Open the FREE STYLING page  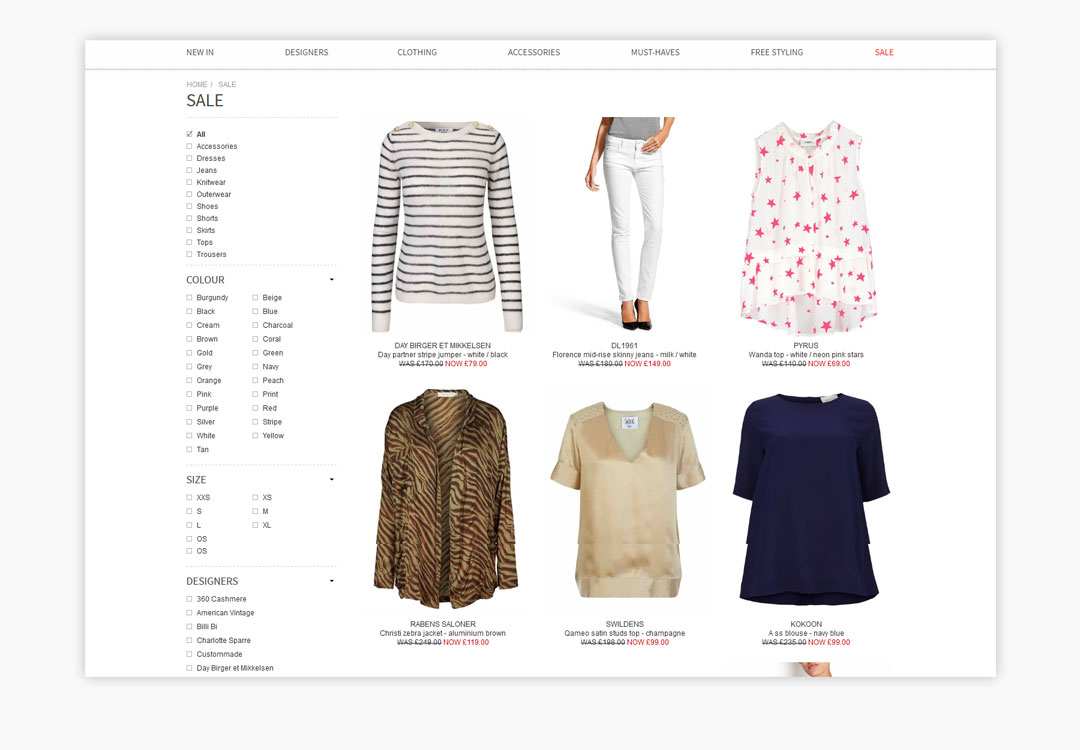click(x=777, y=52)
